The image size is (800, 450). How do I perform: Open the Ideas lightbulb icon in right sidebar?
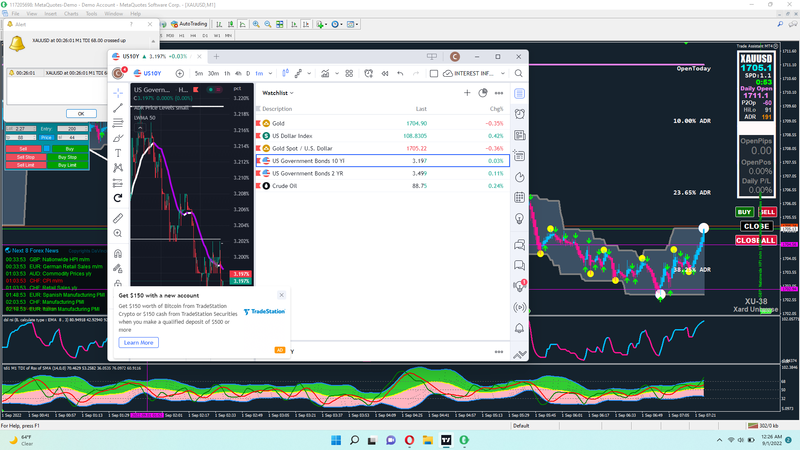click(519, 219)
